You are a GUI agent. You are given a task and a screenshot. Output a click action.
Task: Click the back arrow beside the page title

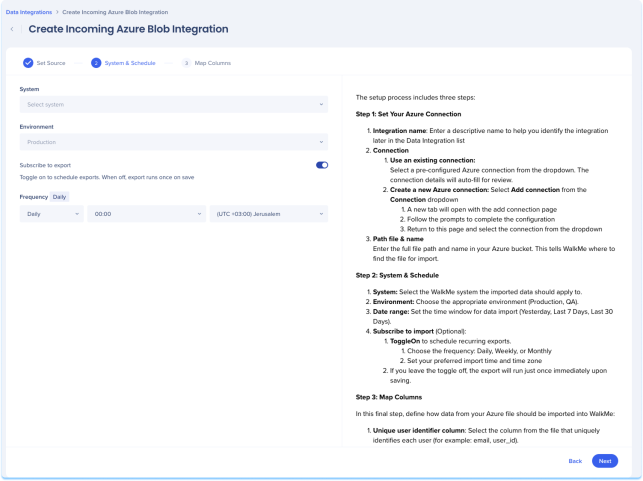click(x=12, y=29)
